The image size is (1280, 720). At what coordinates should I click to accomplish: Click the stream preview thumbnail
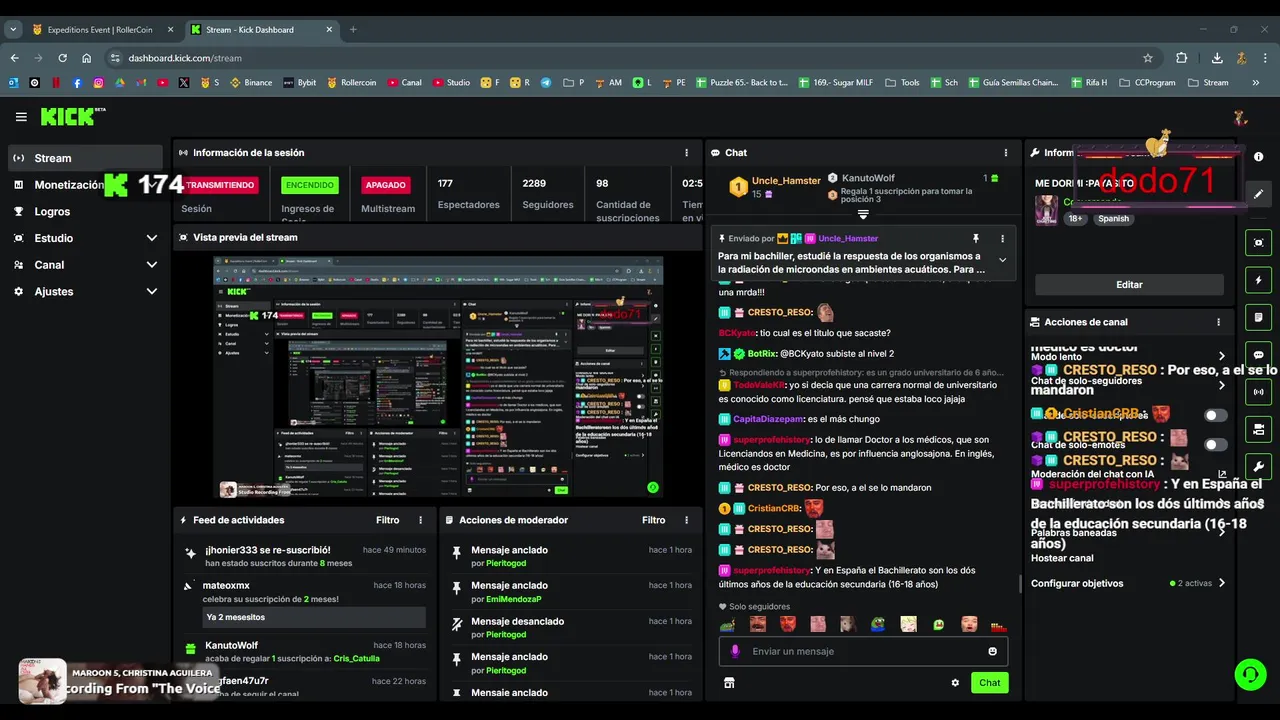click(x=438, y=378)
